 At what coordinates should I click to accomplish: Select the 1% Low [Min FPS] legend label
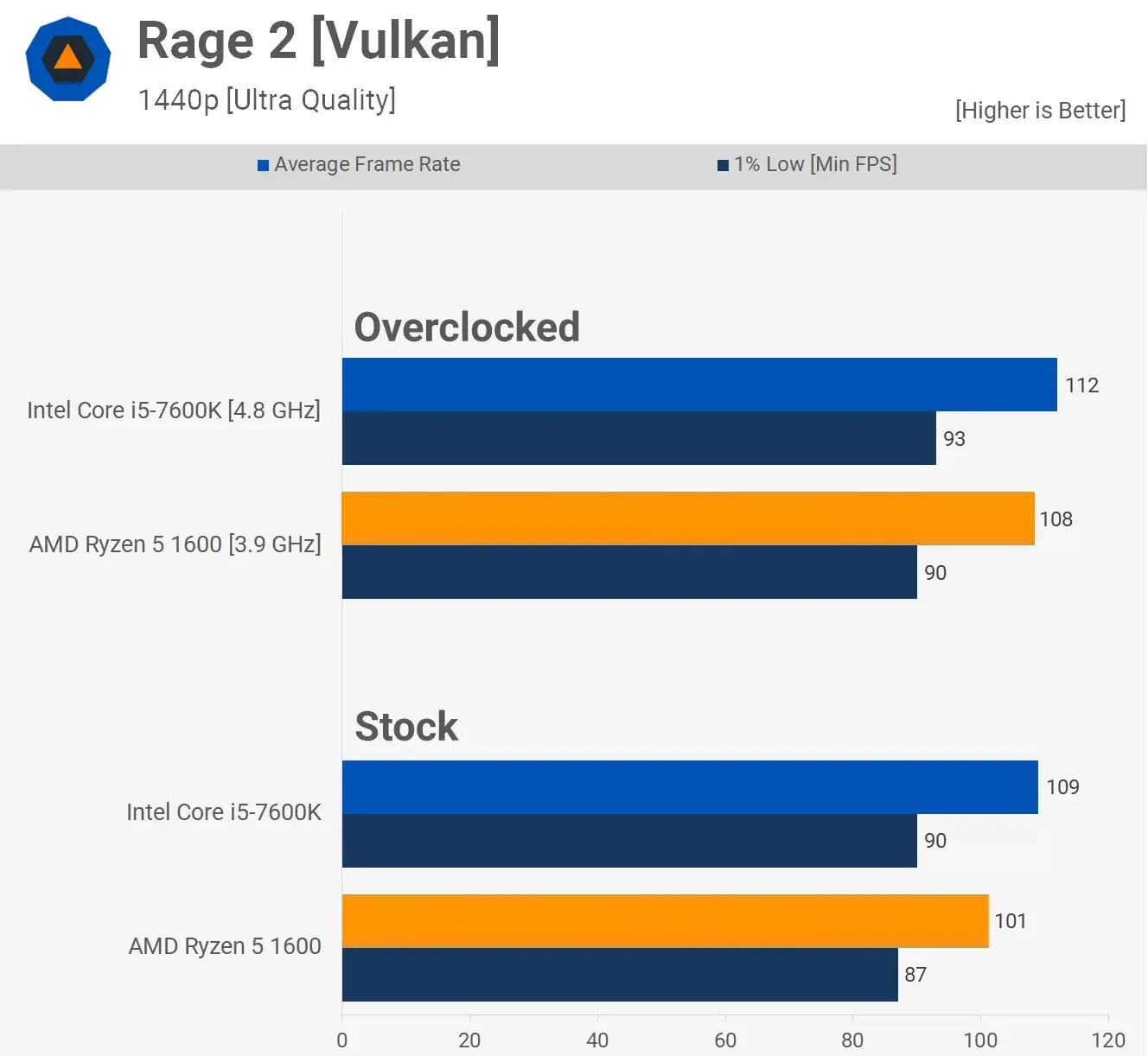(815, 164)
